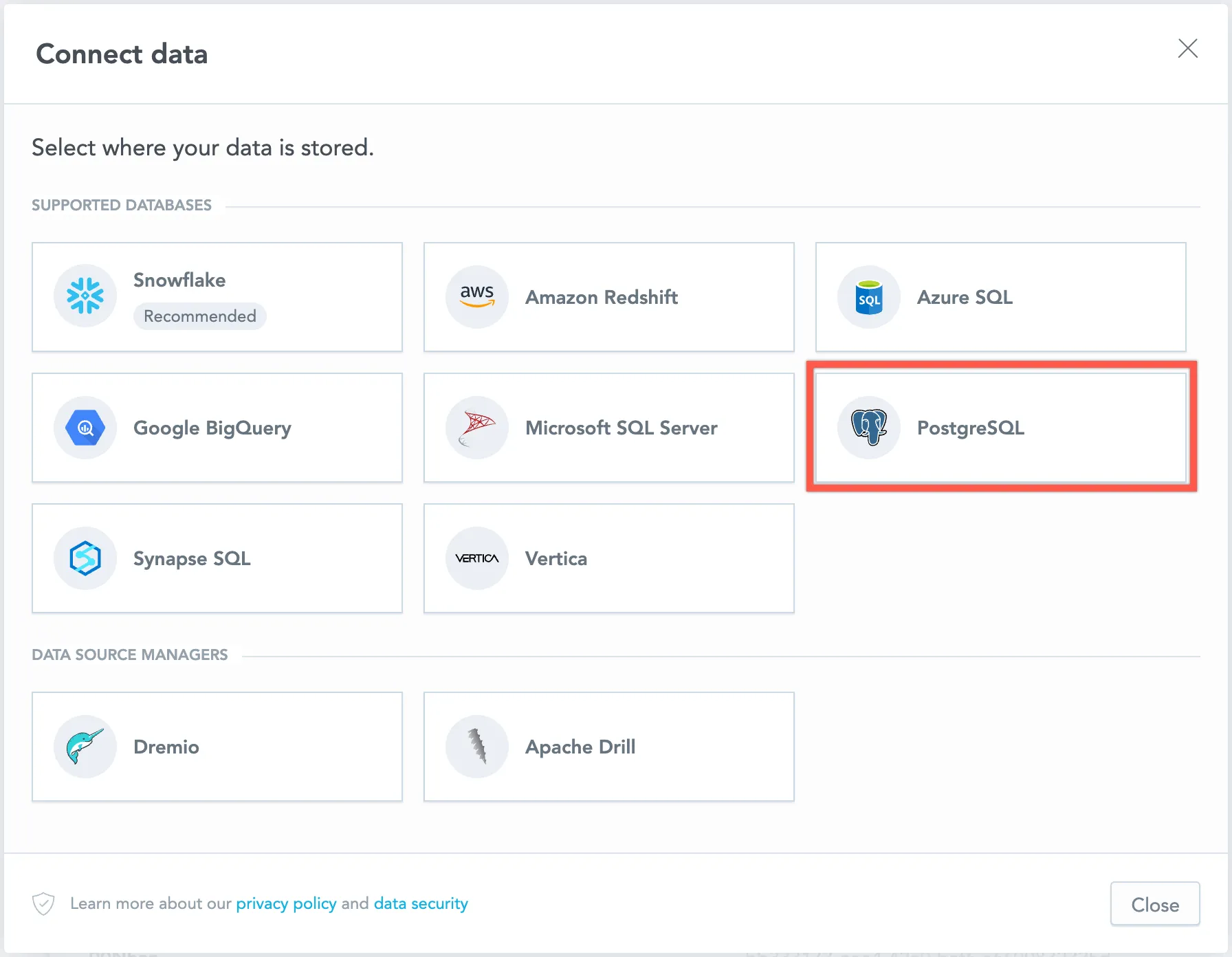Dismiss the dialog with the X icon
Screen dimensions: 1232x957
click(x=1188, y=49)
